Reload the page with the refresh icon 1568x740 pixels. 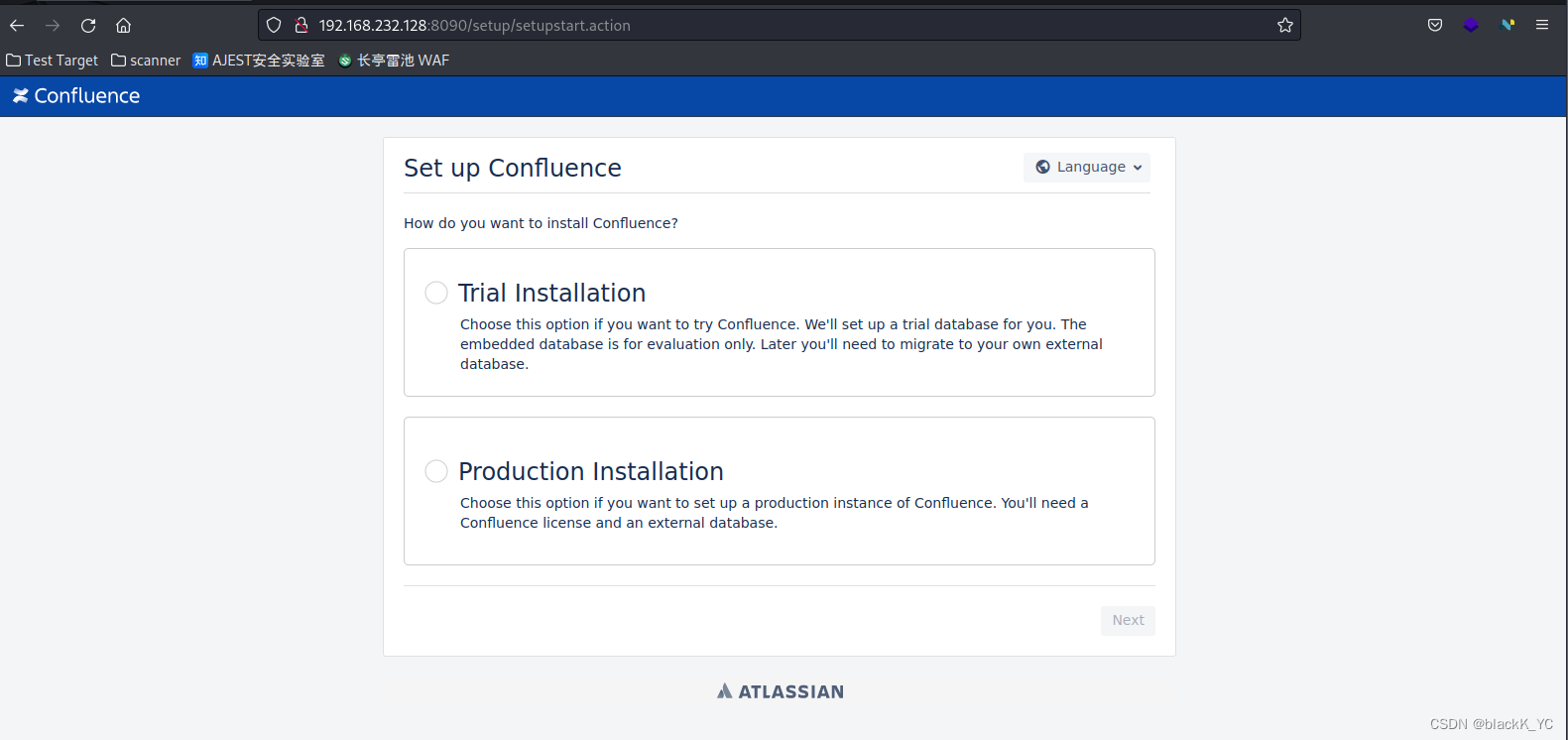click(88, 26)
